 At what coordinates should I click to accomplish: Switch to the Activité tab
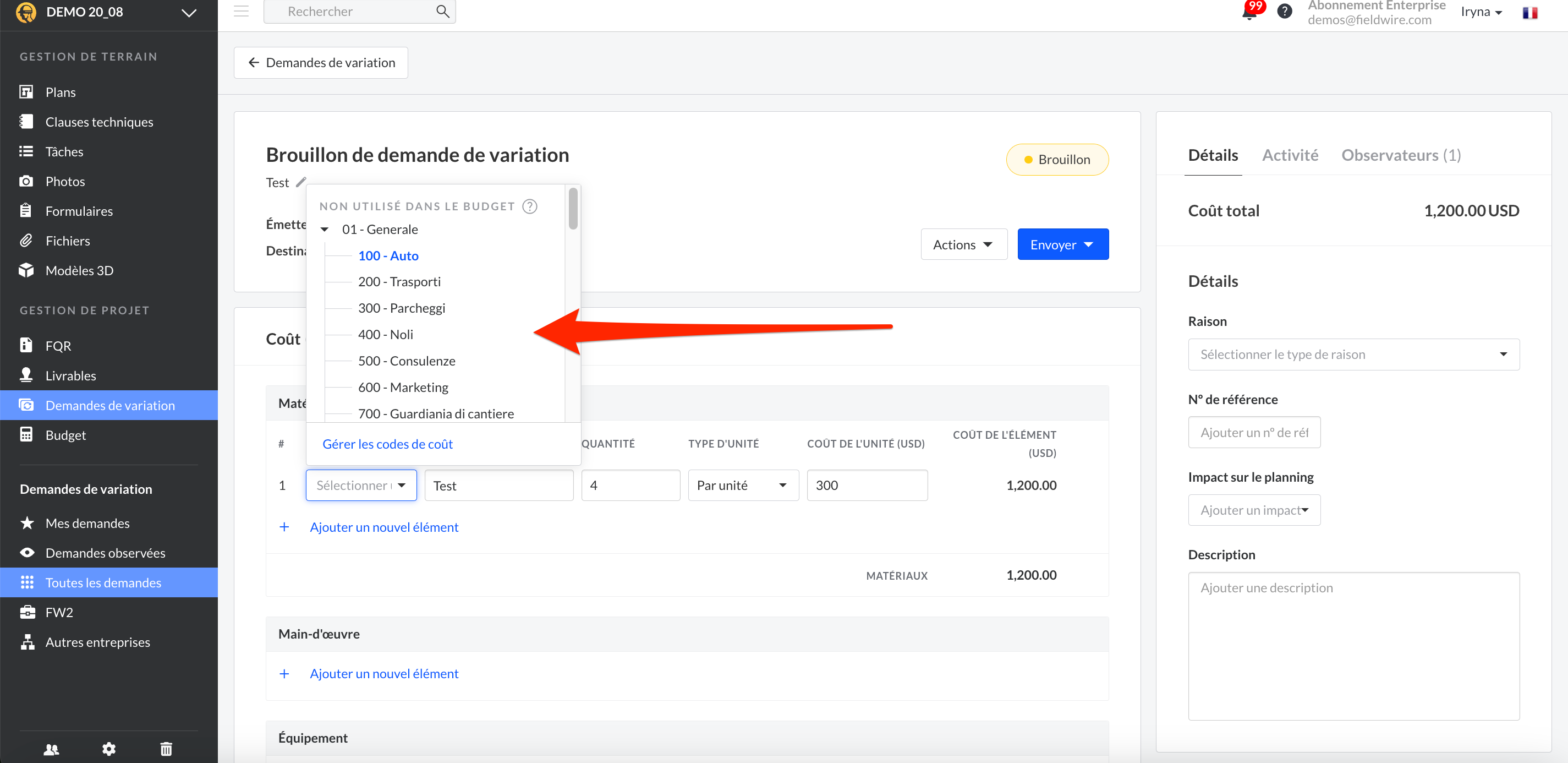tap(1290, 155)
